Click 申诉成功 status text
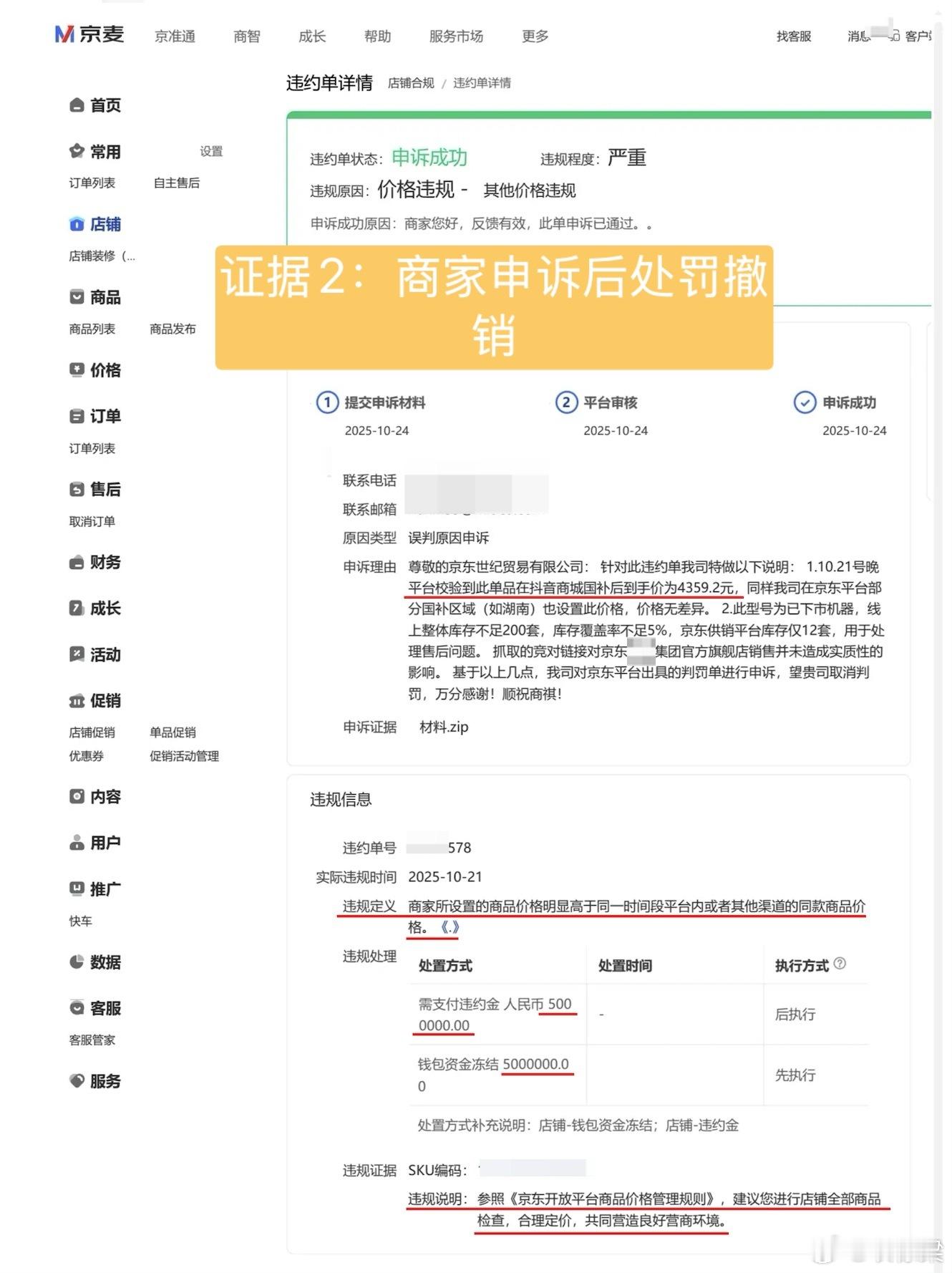952x1273 pixels. [429, 158]
